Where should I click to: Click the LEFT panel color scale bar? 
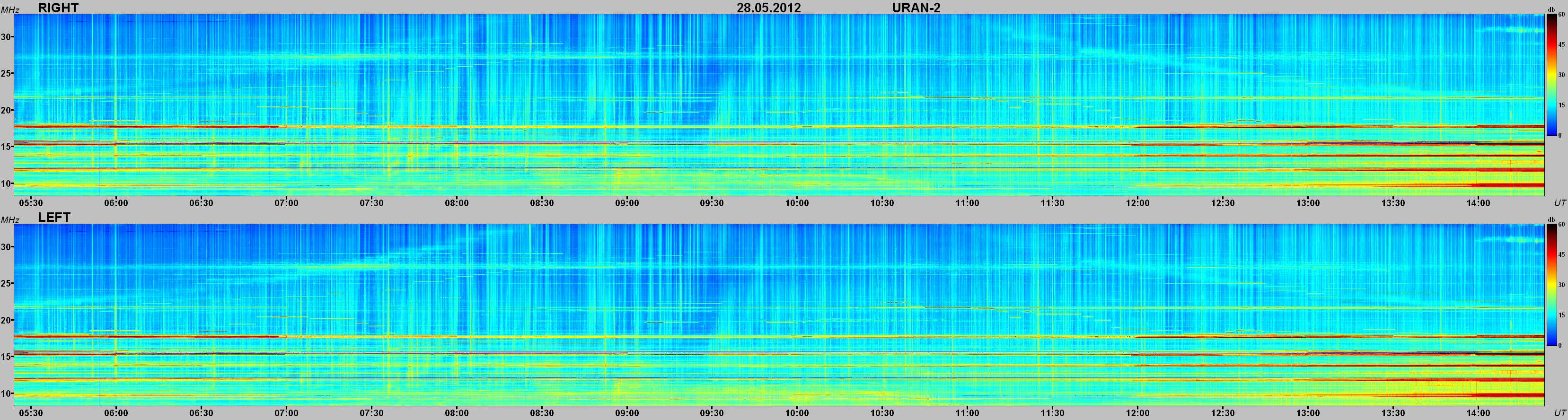[1551, 284]
